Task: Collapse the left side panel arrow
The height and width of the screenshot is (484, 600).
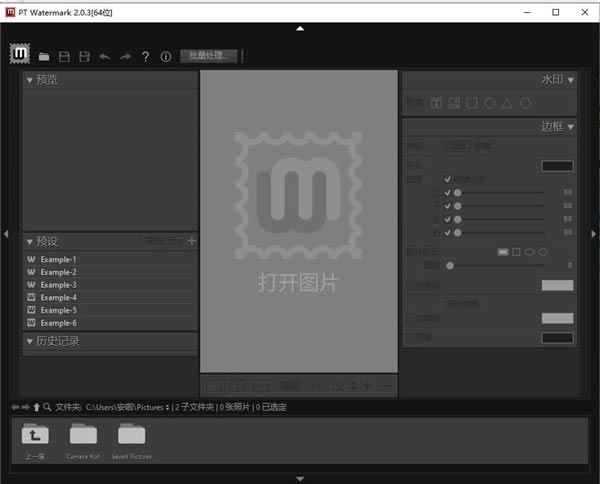Action: [6, 234]
